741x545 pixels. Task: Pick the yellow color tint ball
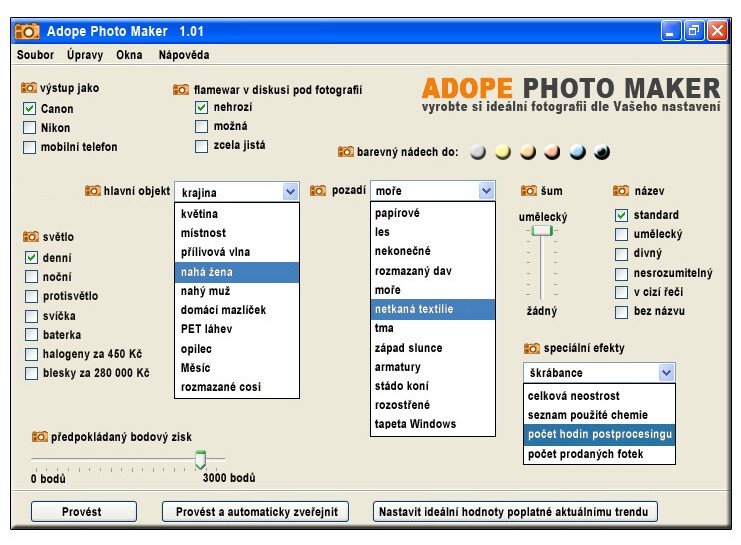(503, 152)
